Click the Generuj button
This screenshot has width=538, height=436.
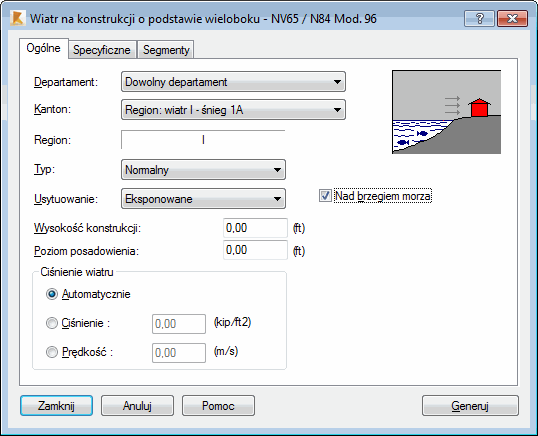(470, 406)
